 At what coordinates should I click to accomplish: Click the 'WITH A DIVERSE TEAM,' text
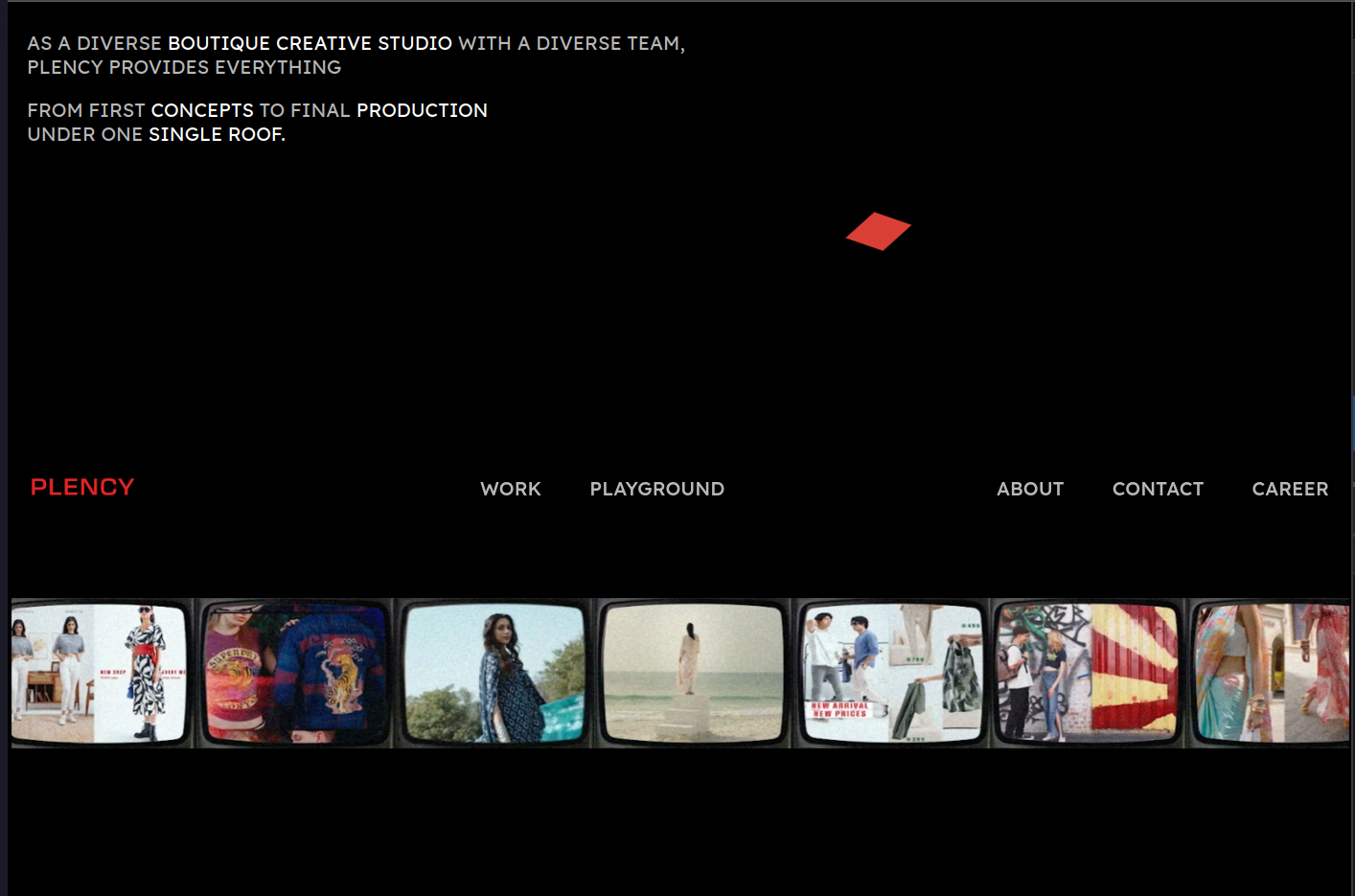[x=571, y=44]
